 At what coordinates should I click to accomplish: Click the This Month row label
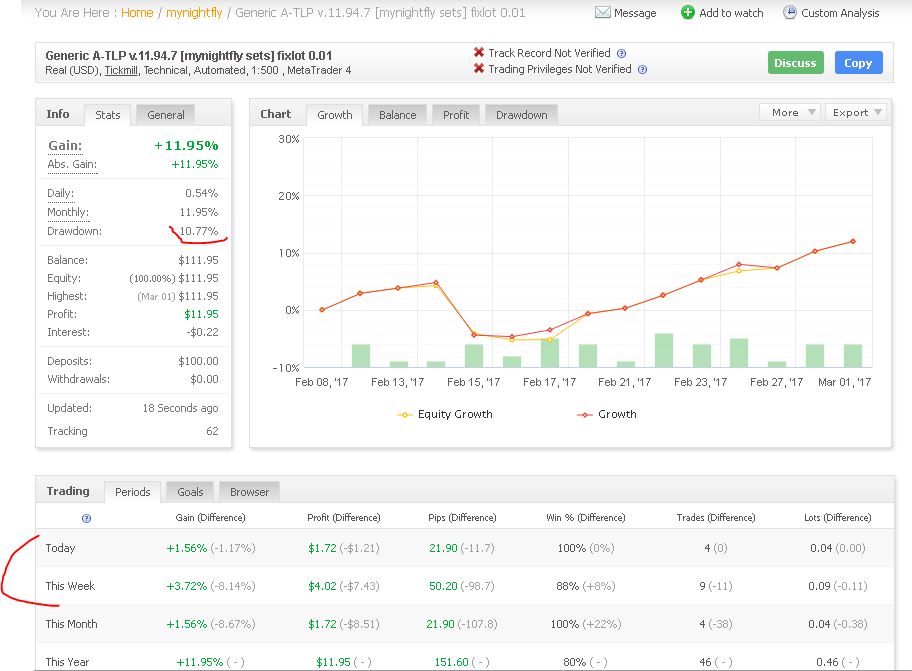tap(72, 624)
